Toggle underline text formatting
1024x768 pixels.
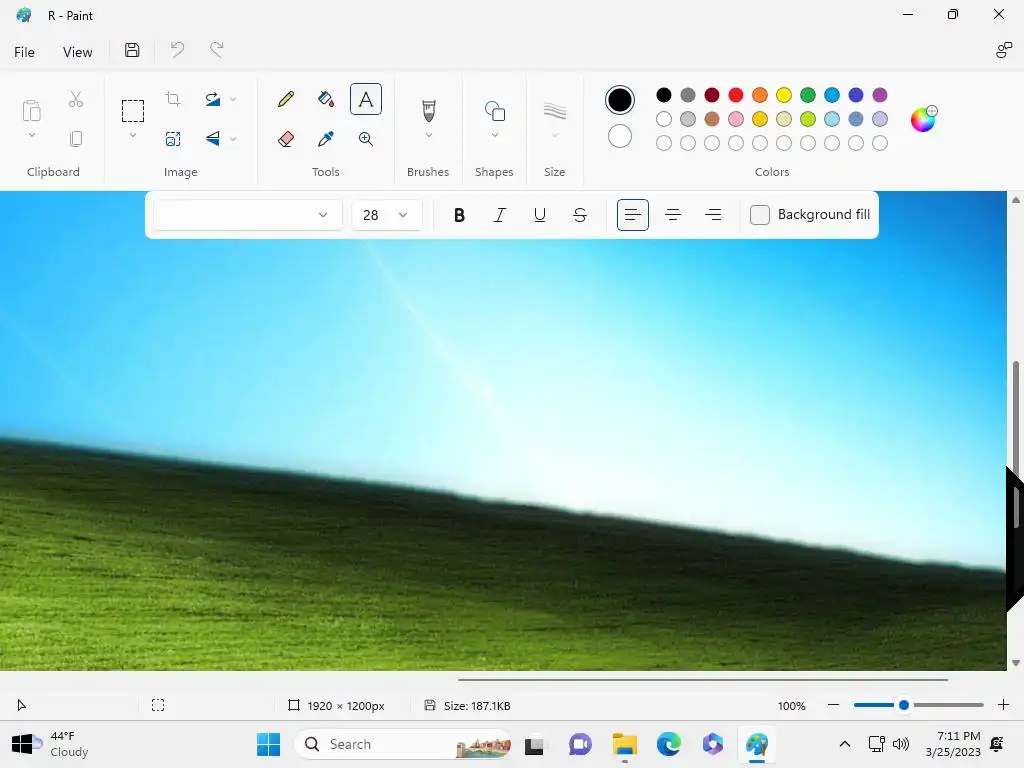point(539,215)
